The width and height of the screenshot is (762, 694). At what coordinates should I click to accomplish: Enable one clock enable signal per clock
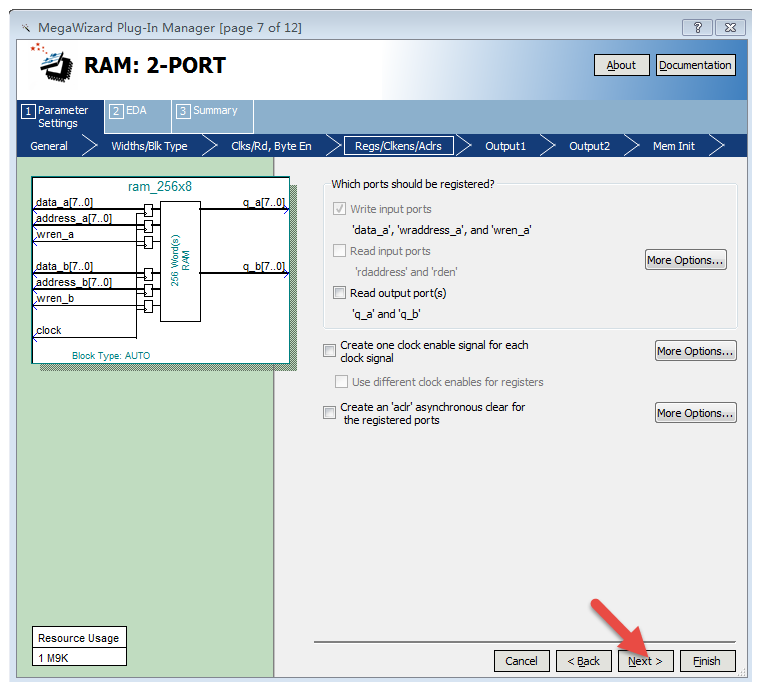click(x=329, y=350)
